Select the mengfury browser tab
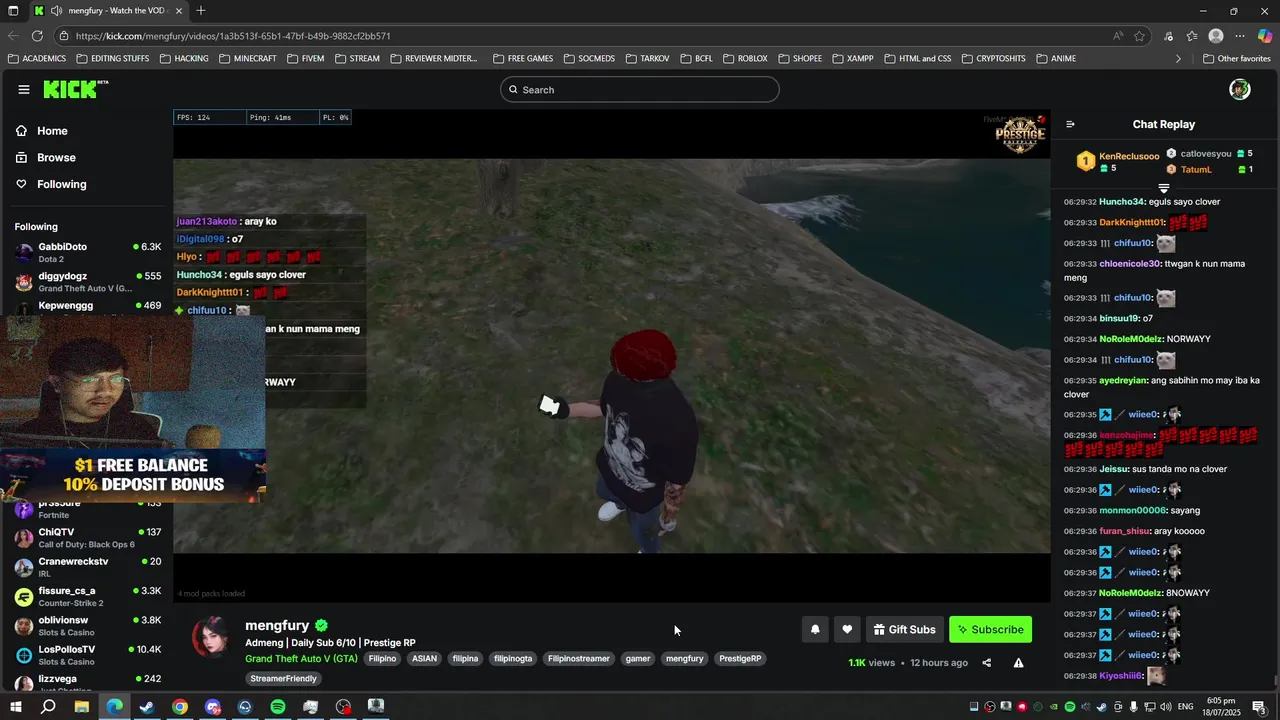Screen dimensions: 1280x720 (x=109, y=11)
